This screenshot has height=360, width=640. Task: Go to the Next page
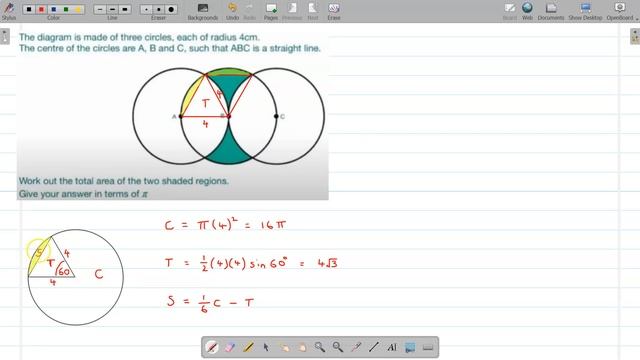click(313, 11)
